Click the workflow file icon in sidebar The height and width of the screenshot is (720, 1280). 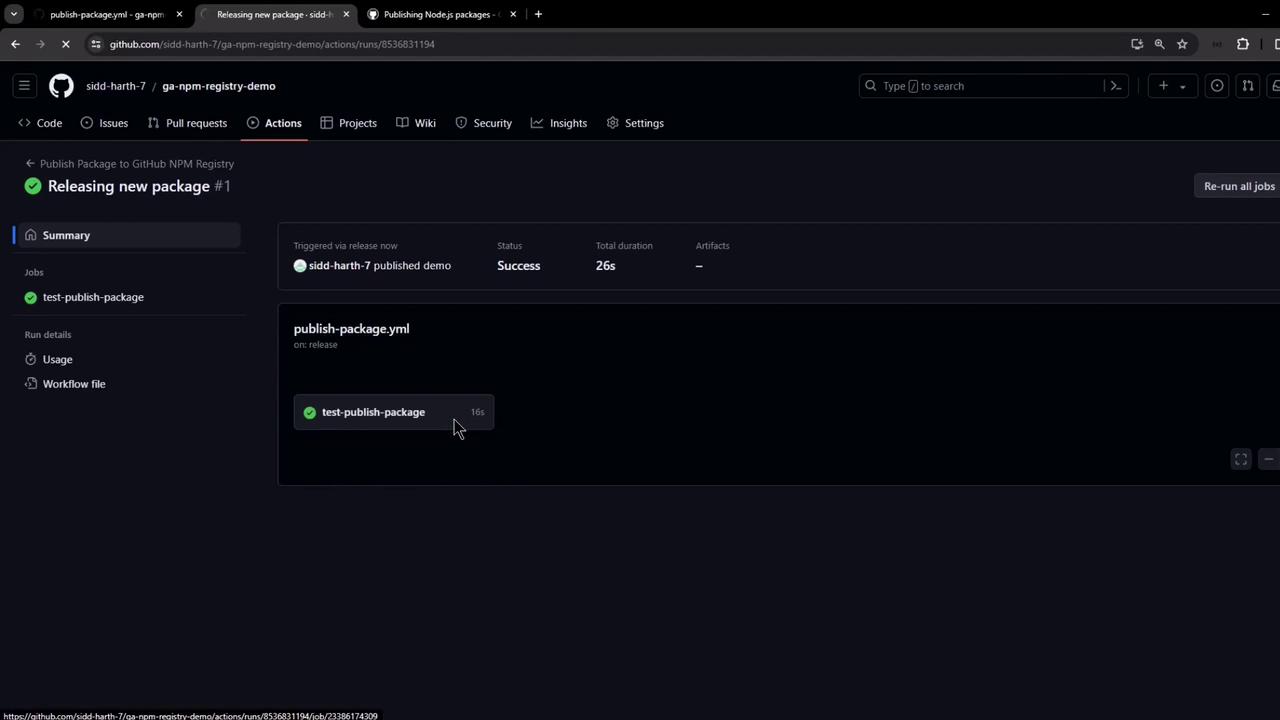click(x=31, y=384)
